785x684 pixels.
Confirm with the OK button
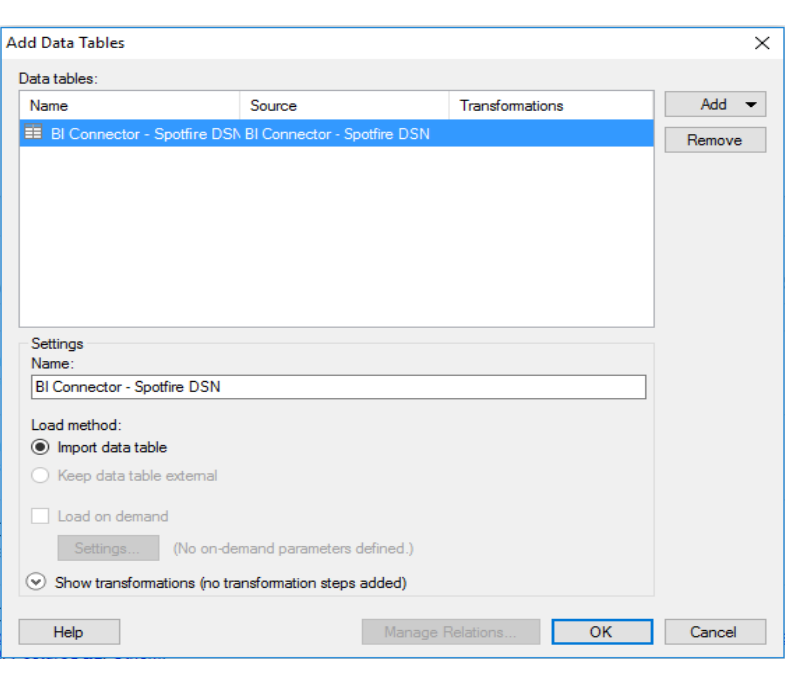(x=602, y=632)
